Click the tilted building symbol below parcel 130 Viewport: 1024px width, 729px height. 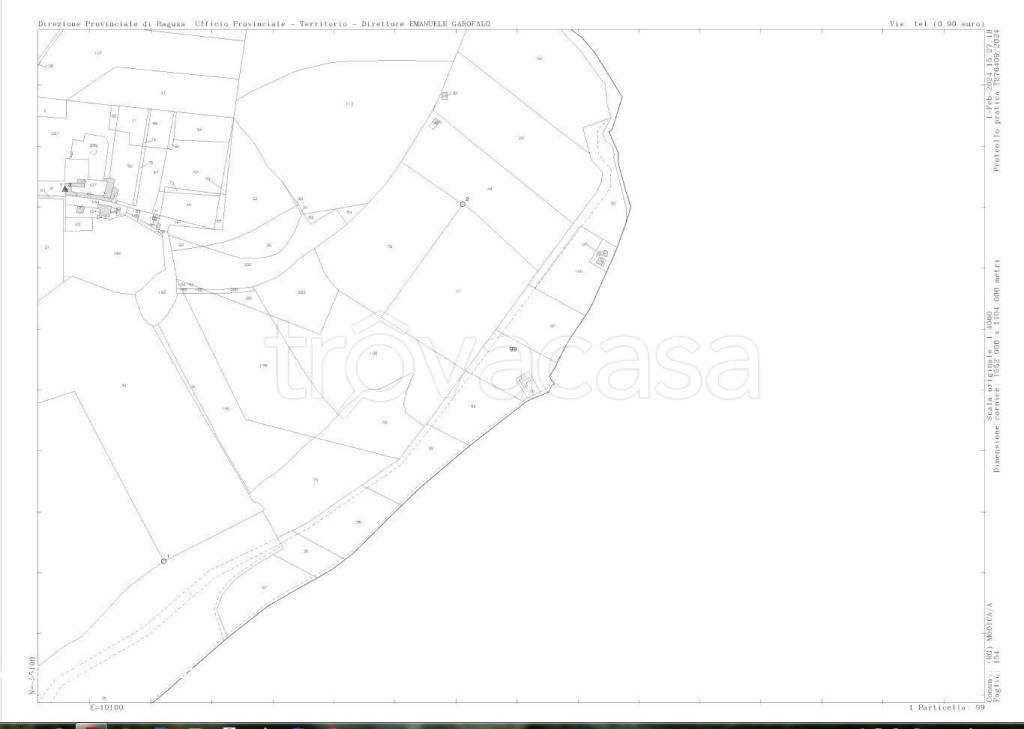pyautogui.click(x=435, y=123)
